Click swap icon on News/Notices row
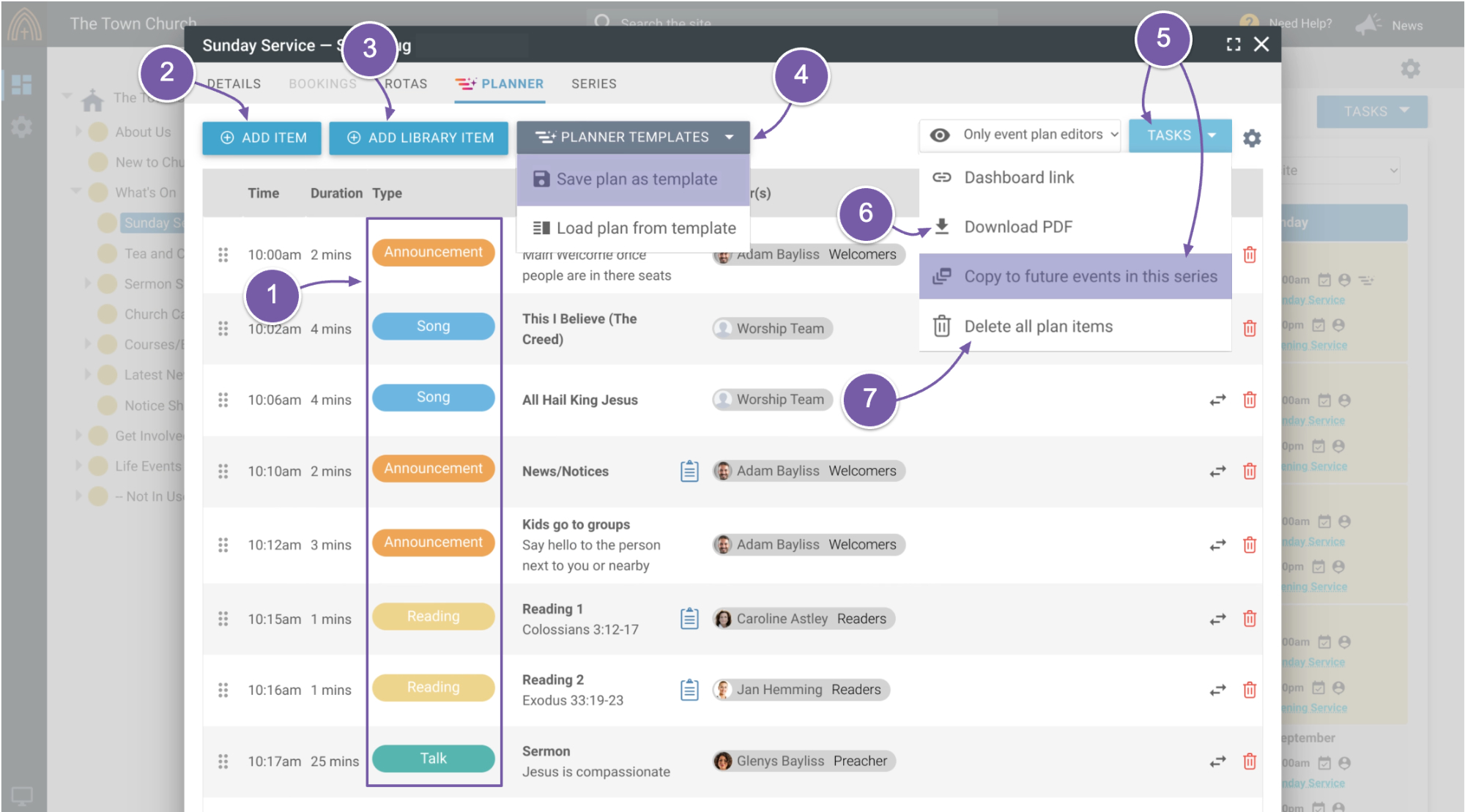Viewport: 1465px width, 812px height. pyautogui.click(x=1217, y=472)
